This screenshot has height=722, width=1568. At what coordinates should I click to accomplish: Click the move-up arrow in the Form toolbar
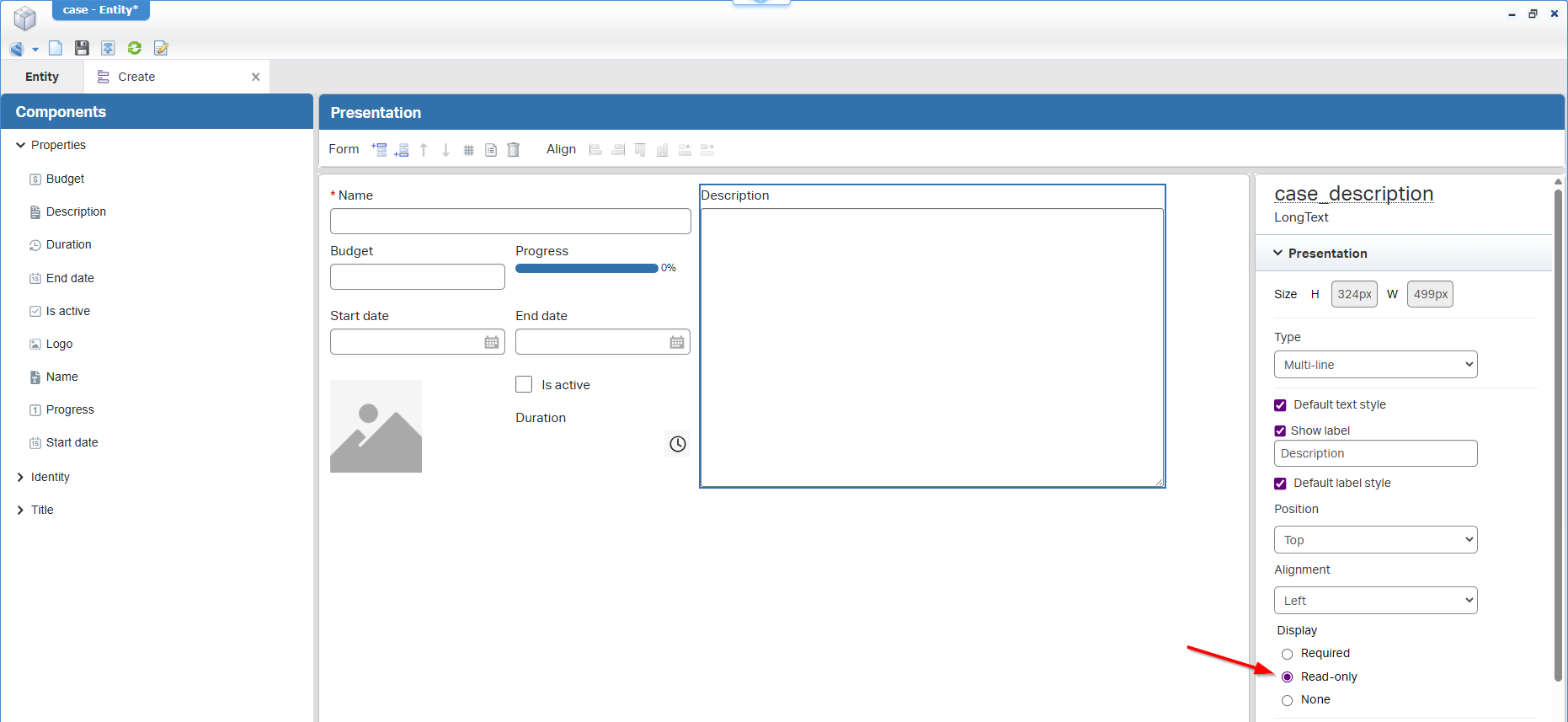click(424, 150)
